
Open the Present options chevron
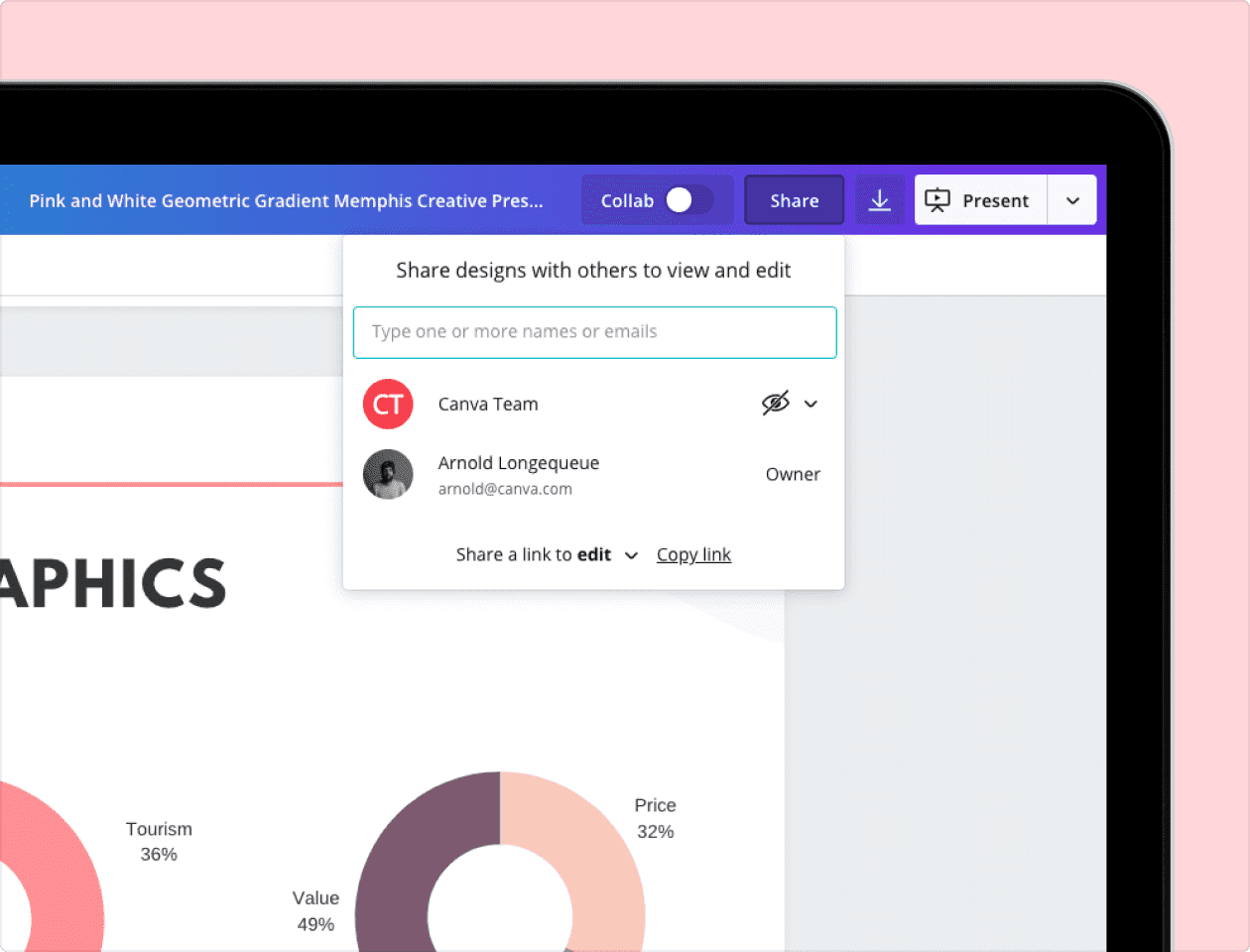(x=1072, y=199)
